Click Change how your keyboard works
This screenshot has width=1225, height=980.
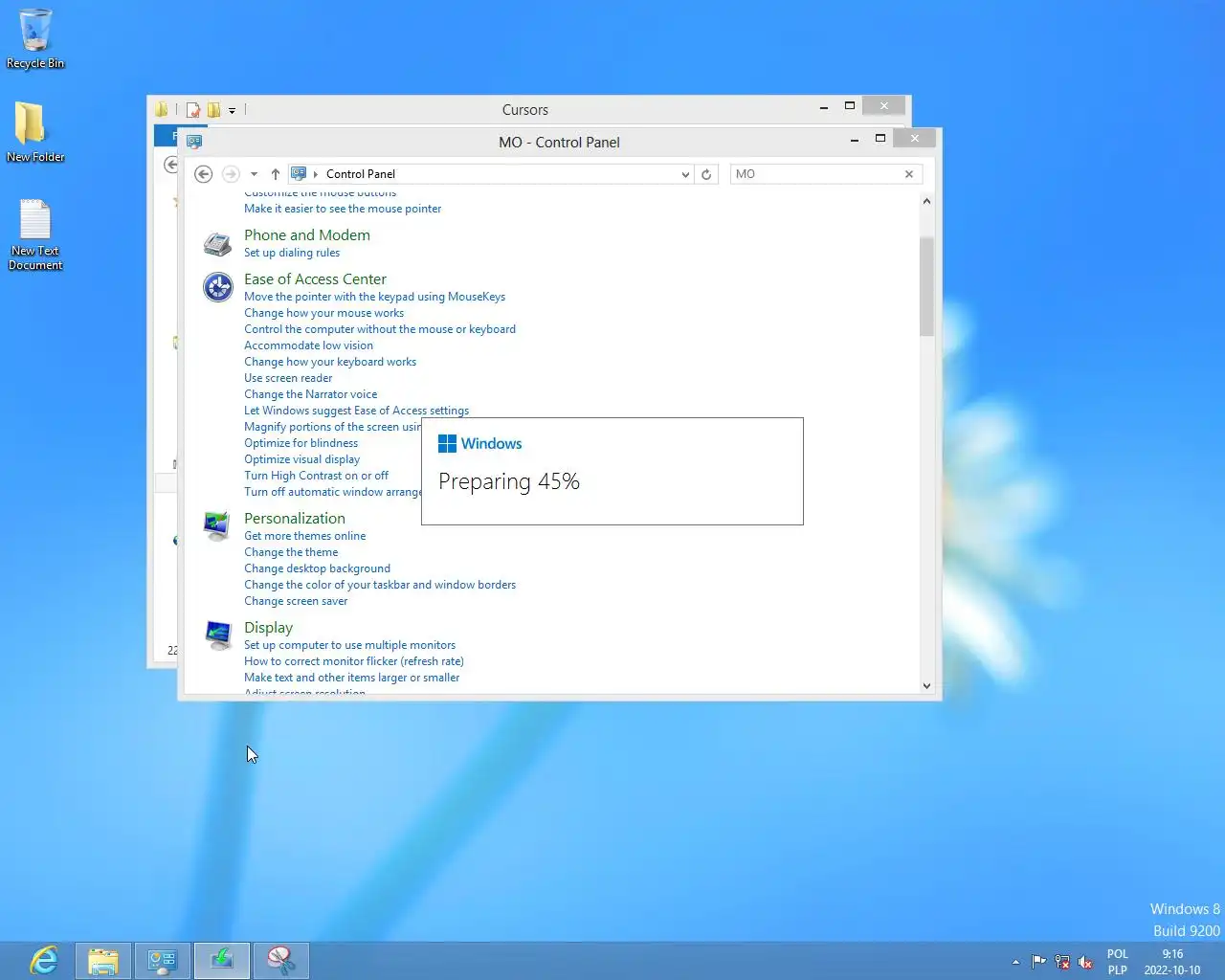tap(330, 362)
